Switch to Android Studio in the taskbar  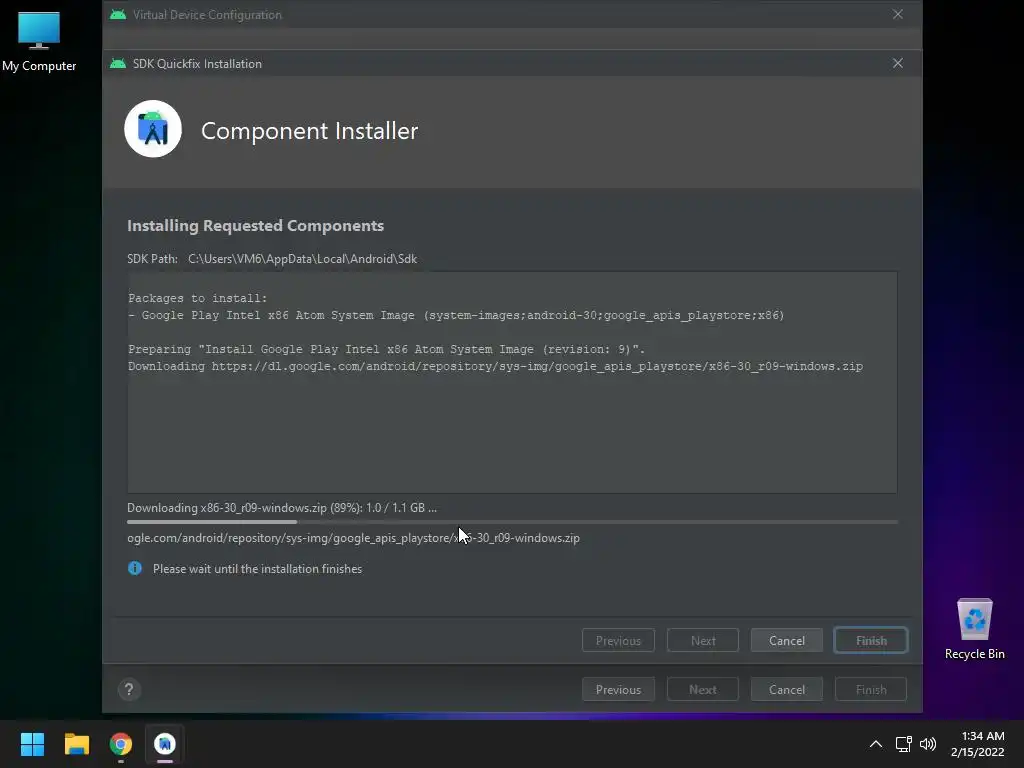pos(165,744)
